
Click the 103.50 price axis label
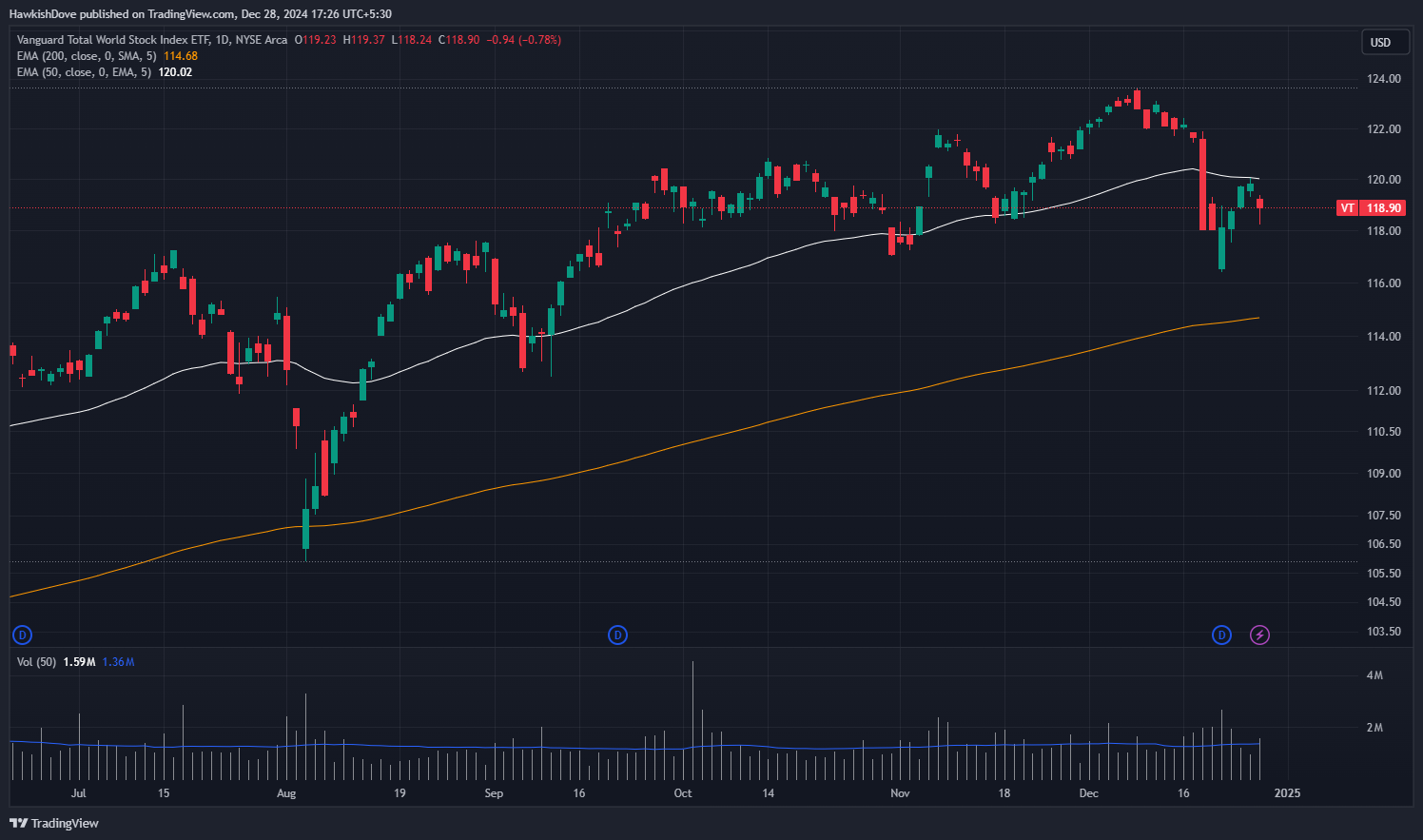pyautogui.click(x=1383, y=631)
